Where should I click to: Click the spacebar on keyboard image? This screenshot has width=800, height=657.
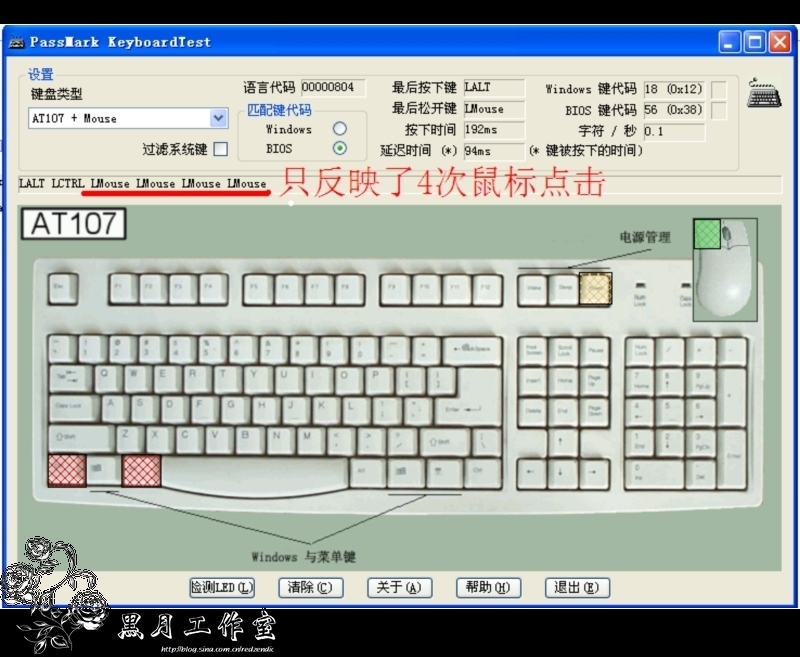(255, 474)
